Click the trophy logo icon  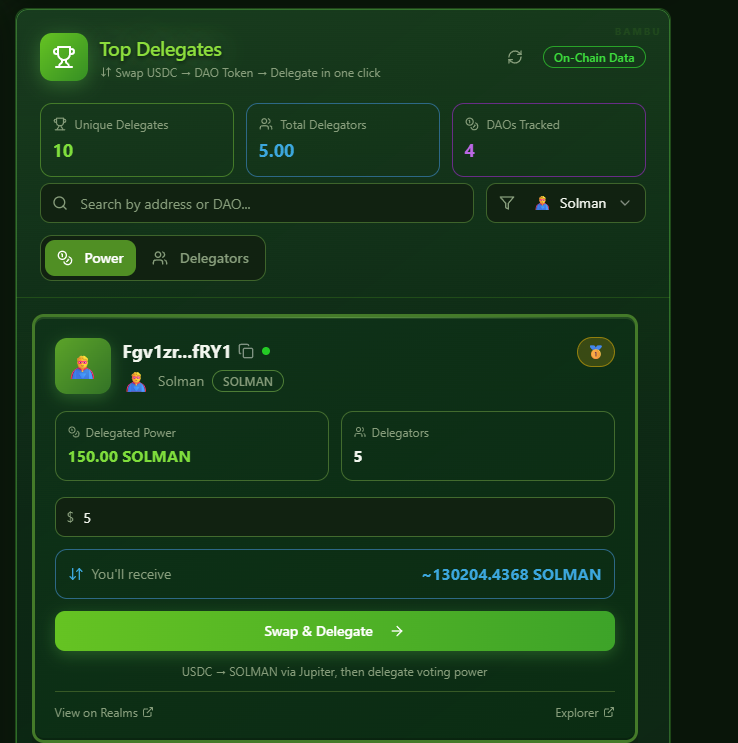(64, 57)
